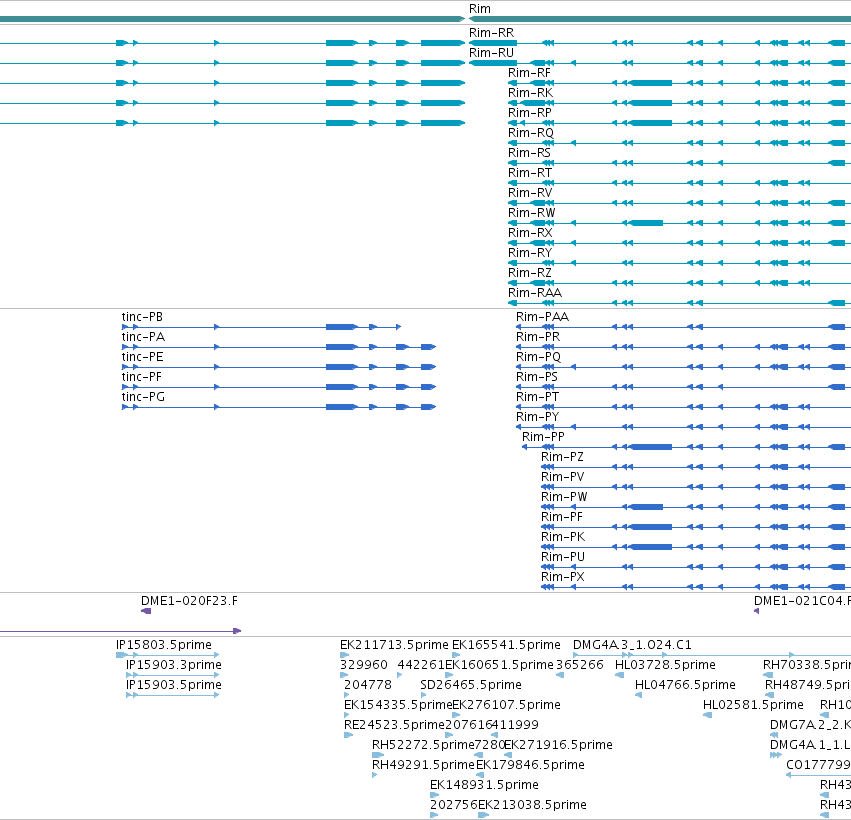The height and width of the screenshot is (820, 851).
Task: Click the Rim-PK protein label
Action: tap(563, 538)
